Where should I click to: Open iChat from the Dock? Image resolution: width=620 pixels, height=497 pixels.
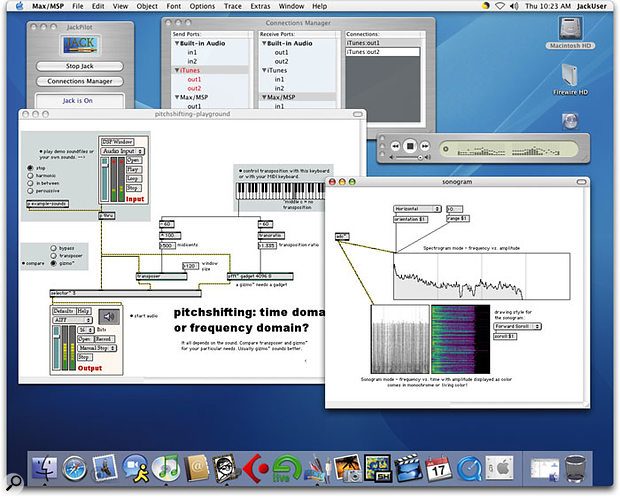pyautogui.click(x=135, y=468)
